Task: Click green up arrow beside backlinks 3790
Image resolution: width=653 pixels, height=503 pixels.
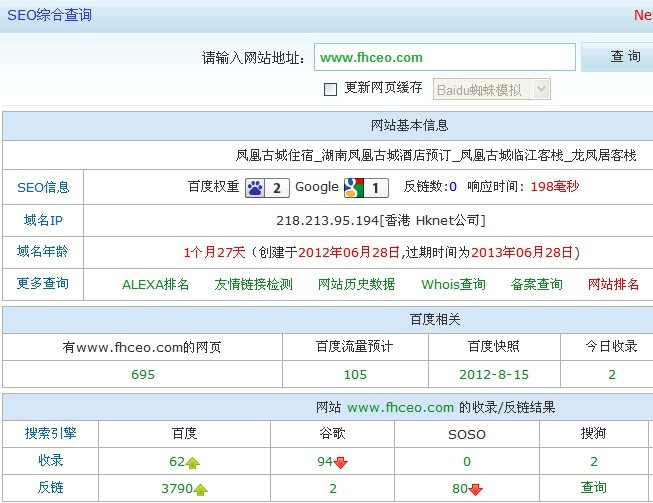Action: coord(200,489)
